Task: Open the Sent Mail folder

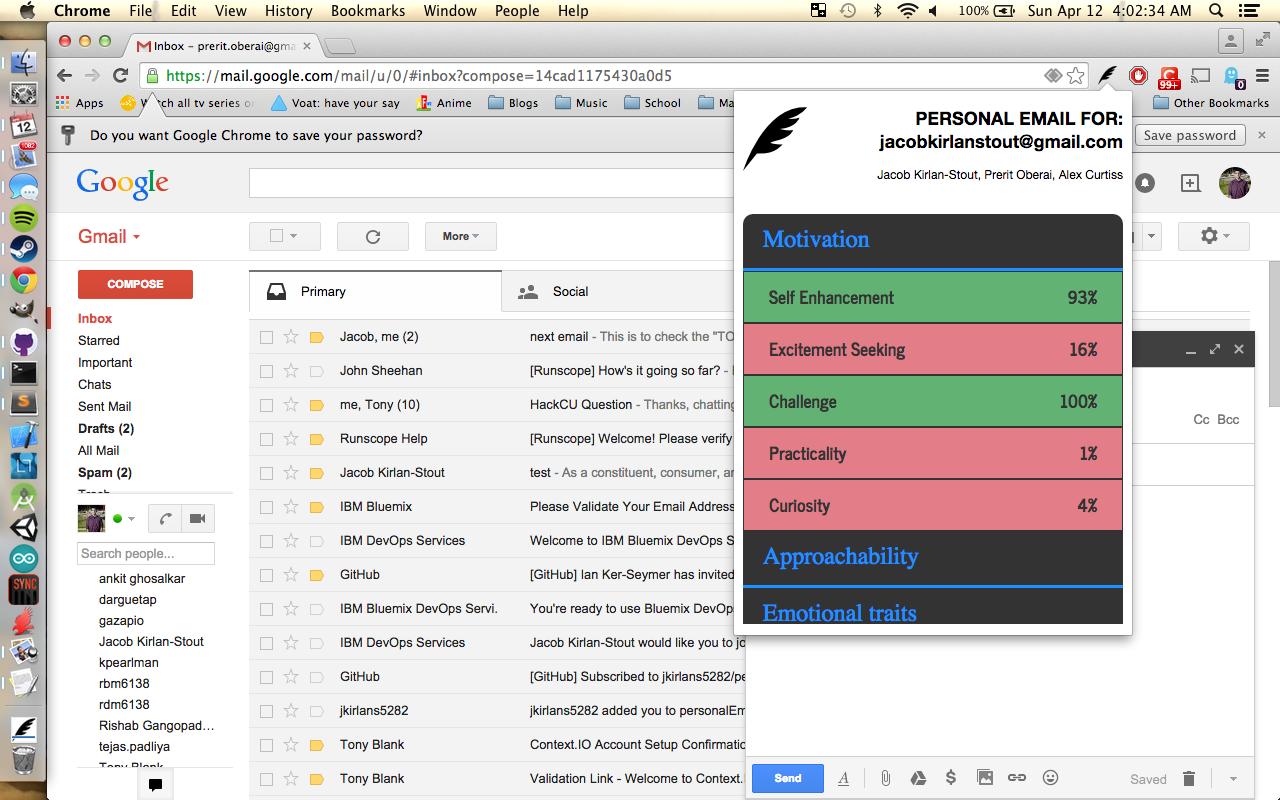Action: coord(105,406)
